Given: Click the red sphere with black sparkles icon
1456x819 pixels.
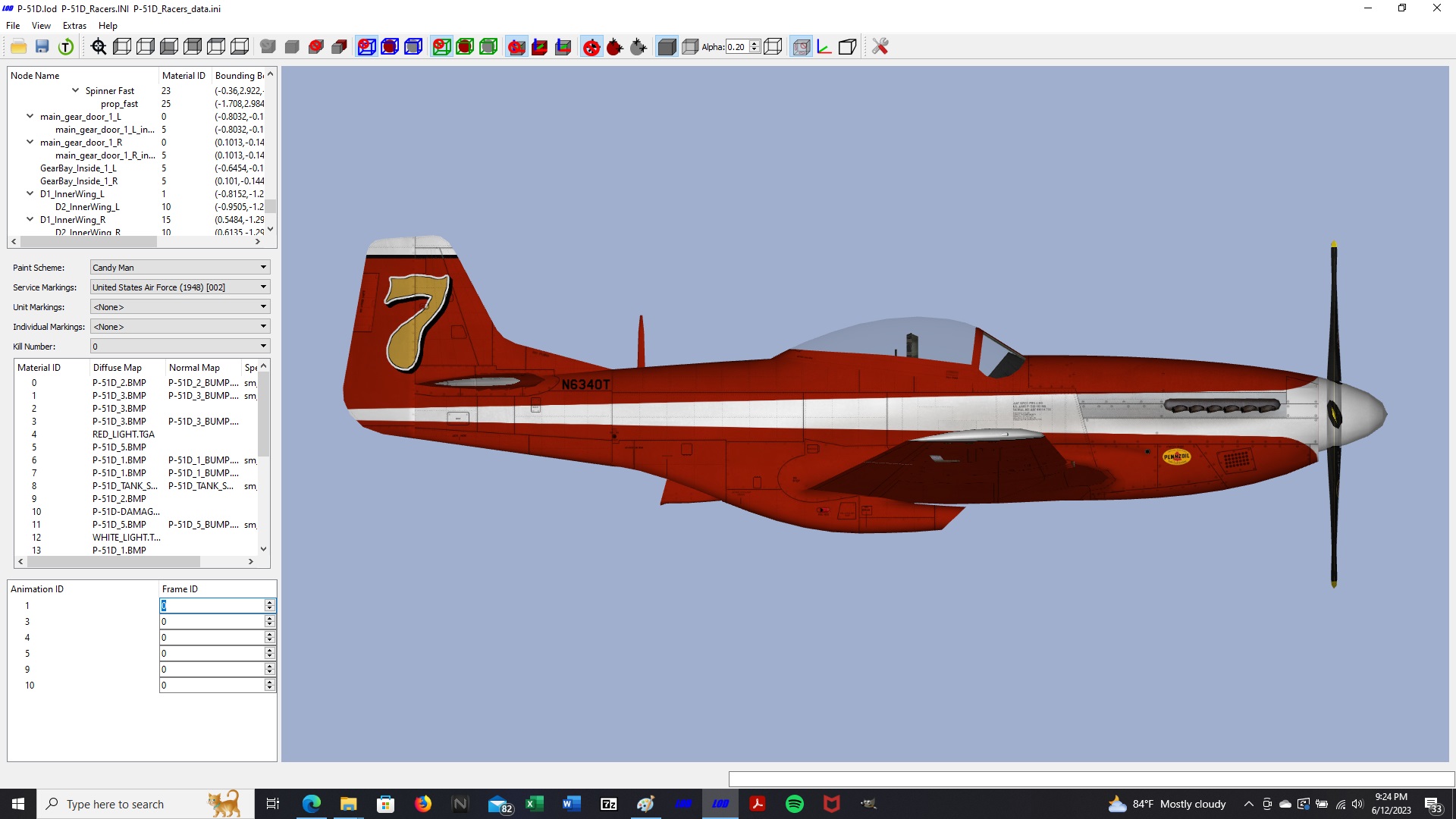Looking at the screenshot, I should point(615,47).
